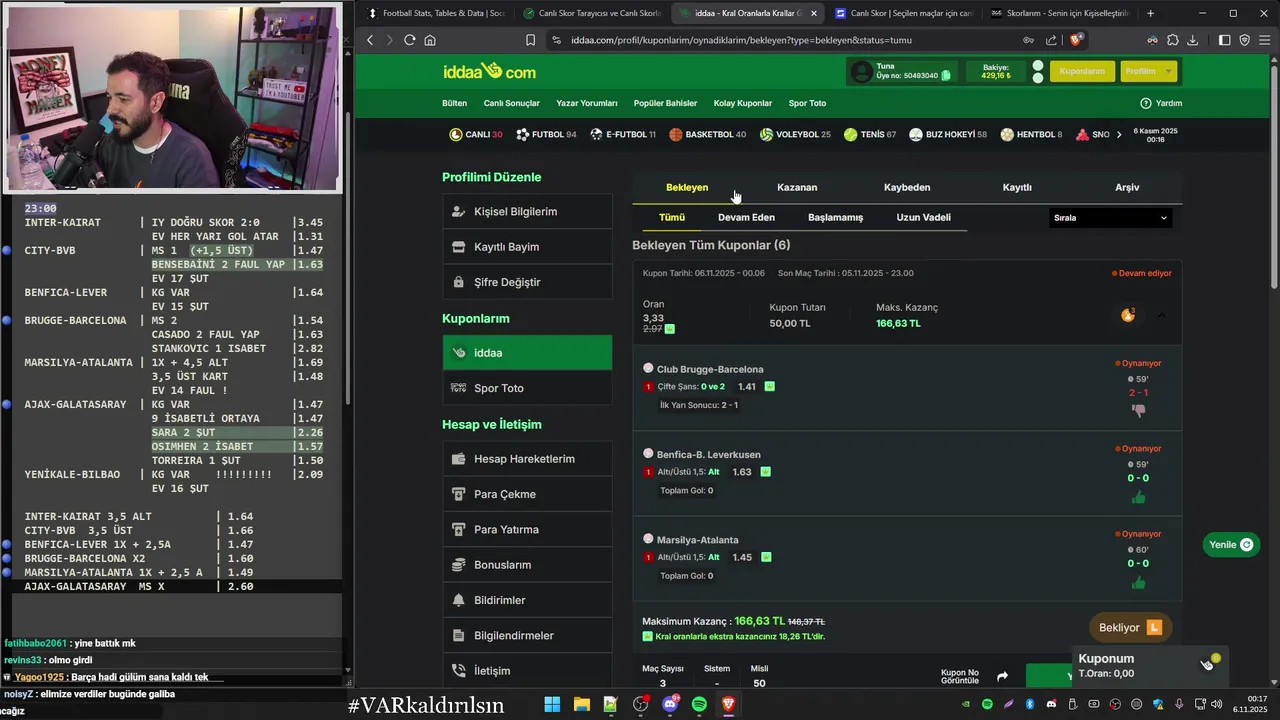This screenshot has width=1280, height=720.
Task: Open Popüler Bahisler in top menu
Action: (665, 103)
